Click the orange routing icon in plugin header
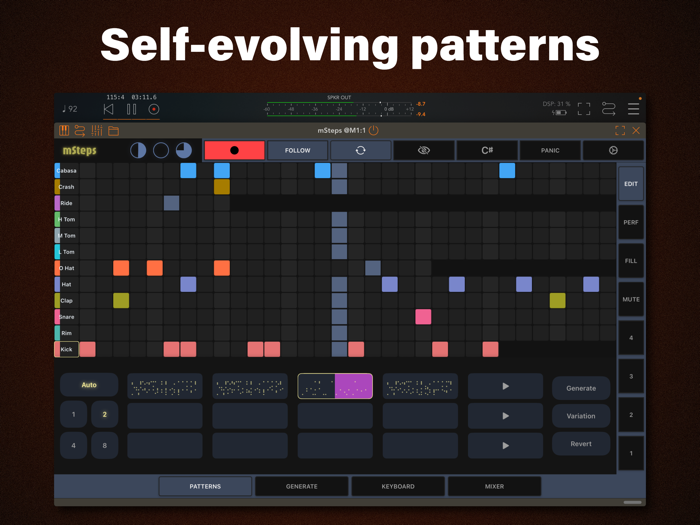Image resolution: width=700 pixels, height=525 pixels. click(x=80, y=130)
